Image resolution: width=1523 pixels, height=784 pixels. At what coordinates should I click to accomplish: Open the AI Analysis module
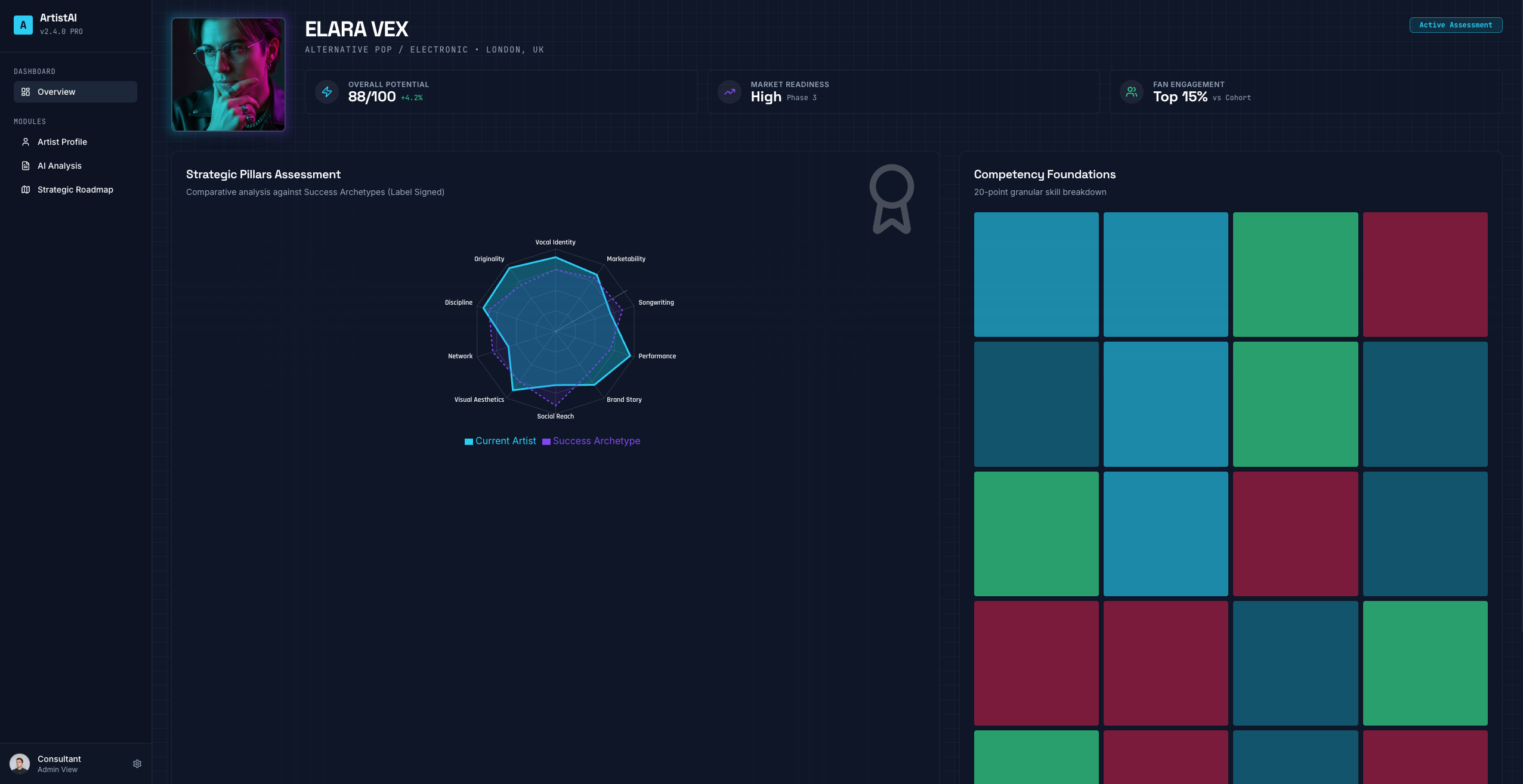[x=75, y=166]
